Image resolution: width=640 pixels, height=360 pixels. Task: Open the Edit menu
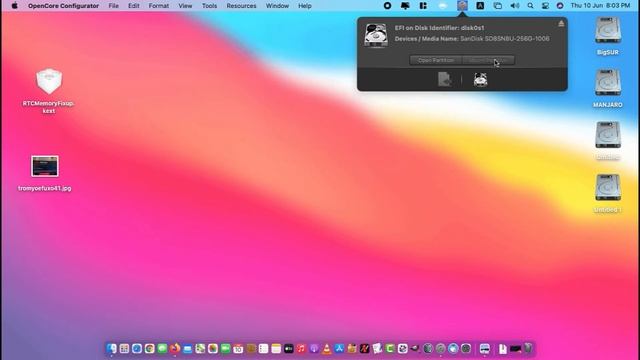click(133, 6)
